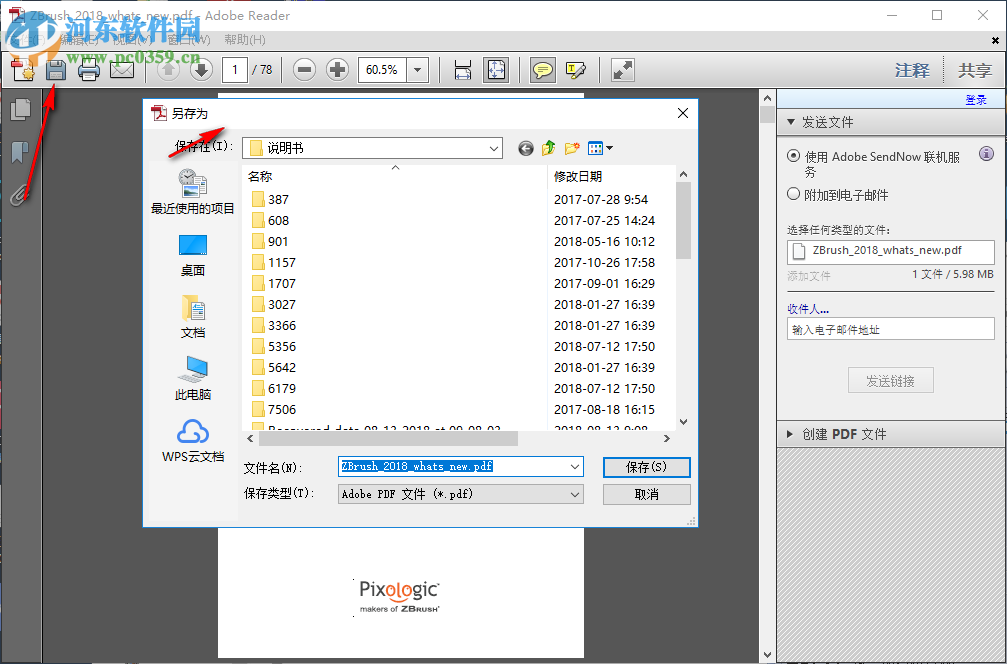The width and height of the screenshot is (1007, 664).
Task: Click the print document icon
Action: 89,70
